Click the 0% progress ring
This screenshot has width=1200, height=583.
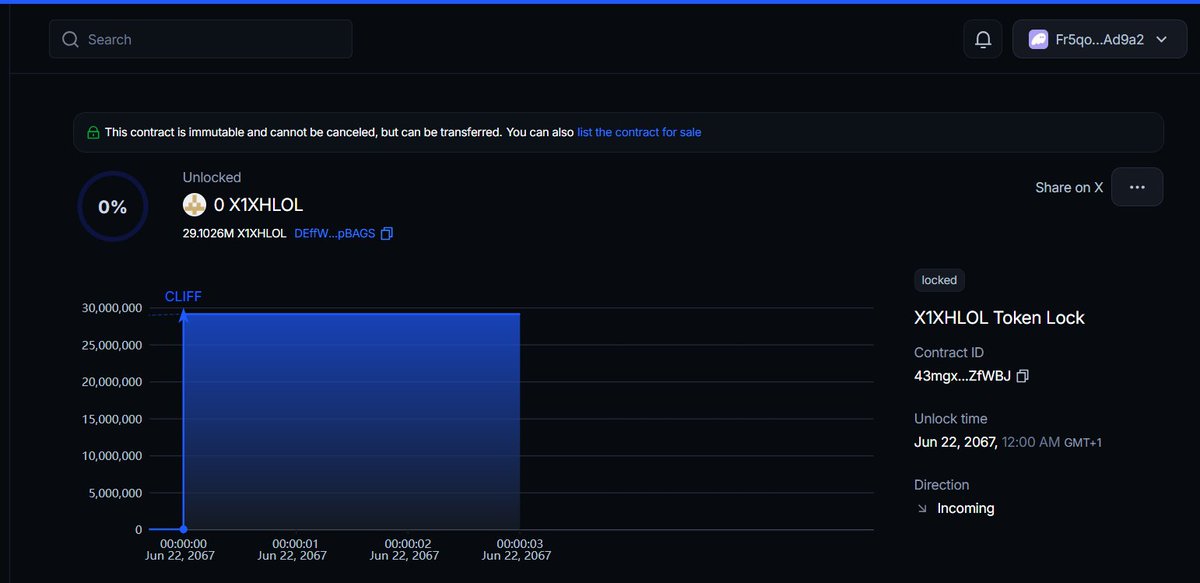[112, 207]
